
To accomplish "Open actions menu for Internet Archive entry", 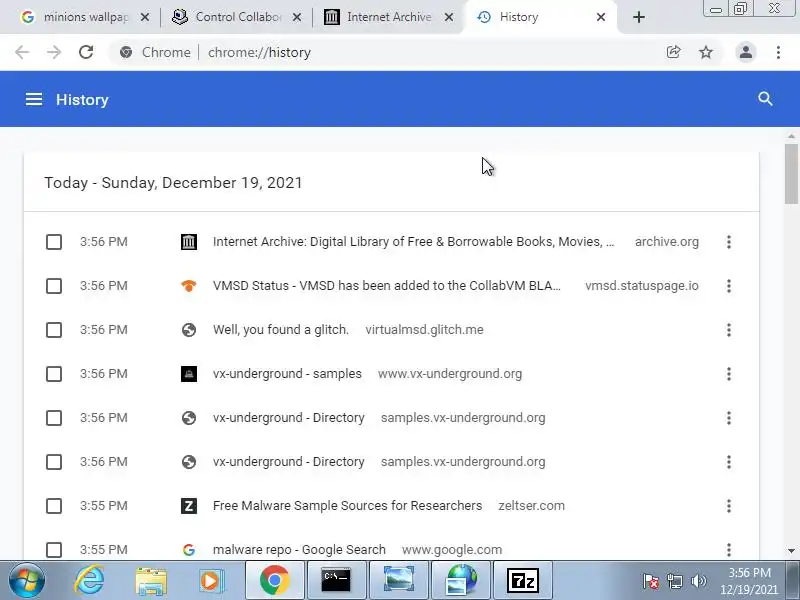I will point(729,242).
